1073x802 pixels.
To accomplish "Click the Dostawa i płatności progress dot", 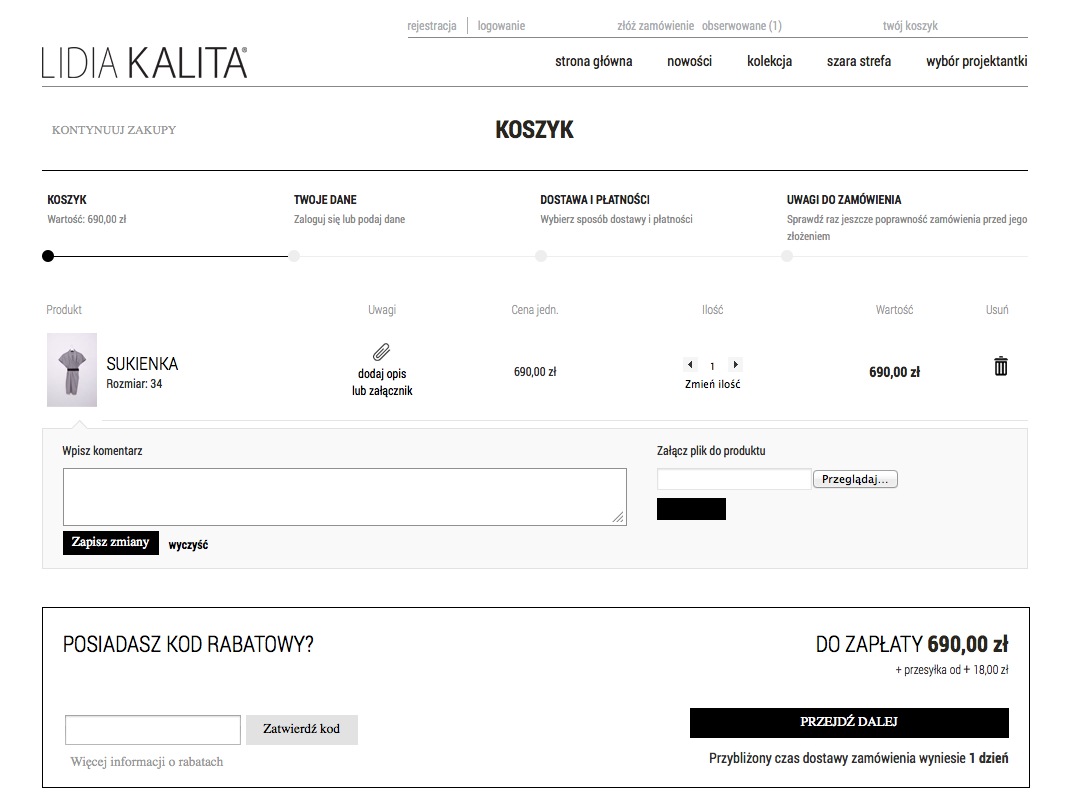I will [541, 256].
